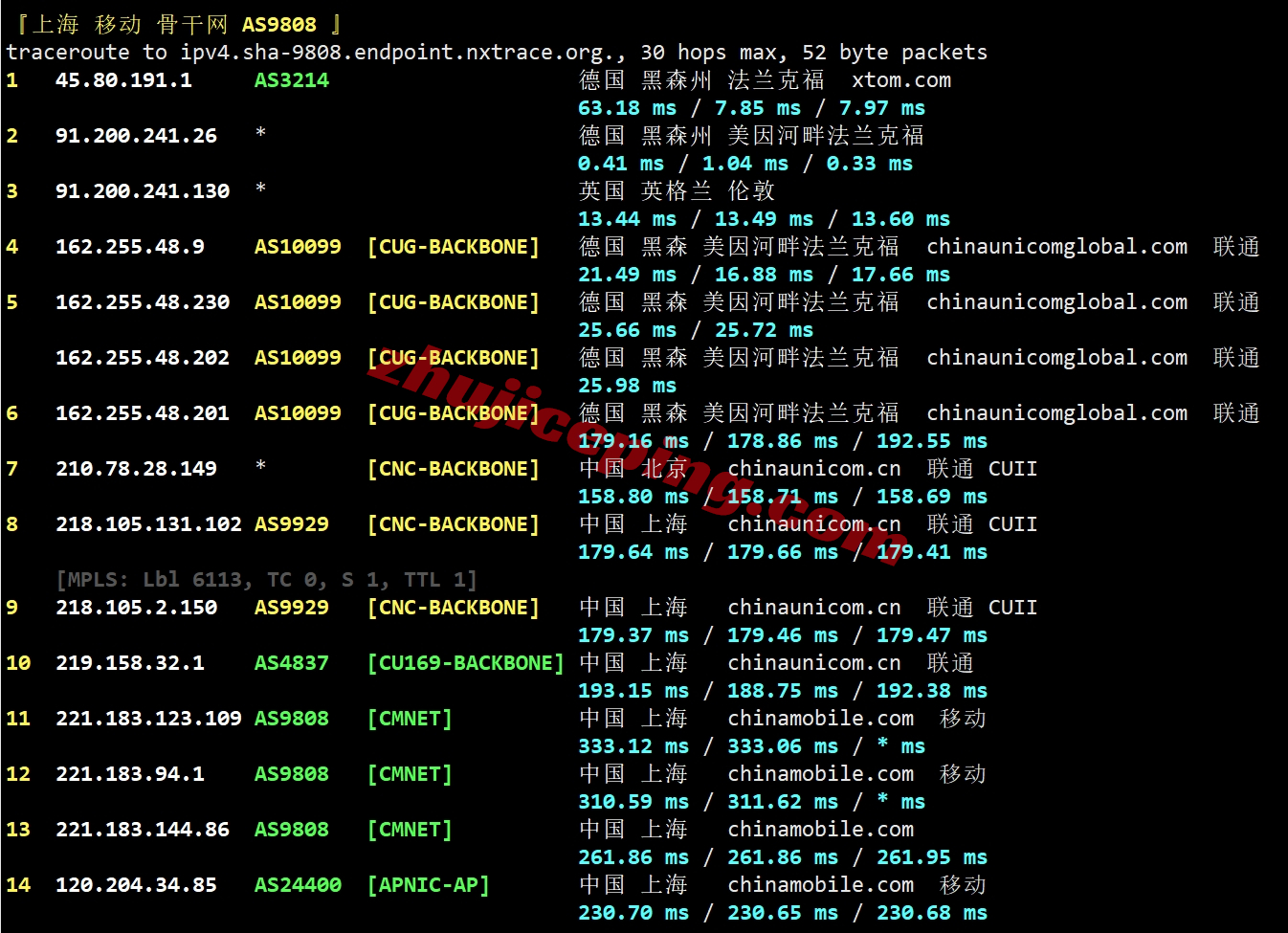Click the AS9808 label on hop 13
The width and height of the screenshot is (1288, 933).
(291, 830)
